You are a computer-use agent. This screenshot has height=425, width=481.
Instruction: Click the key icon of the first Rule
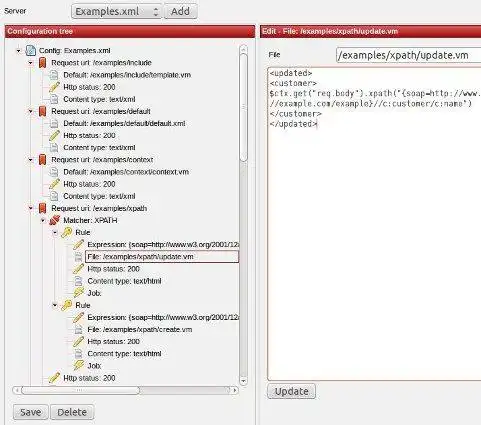click(x=67, y=232)
